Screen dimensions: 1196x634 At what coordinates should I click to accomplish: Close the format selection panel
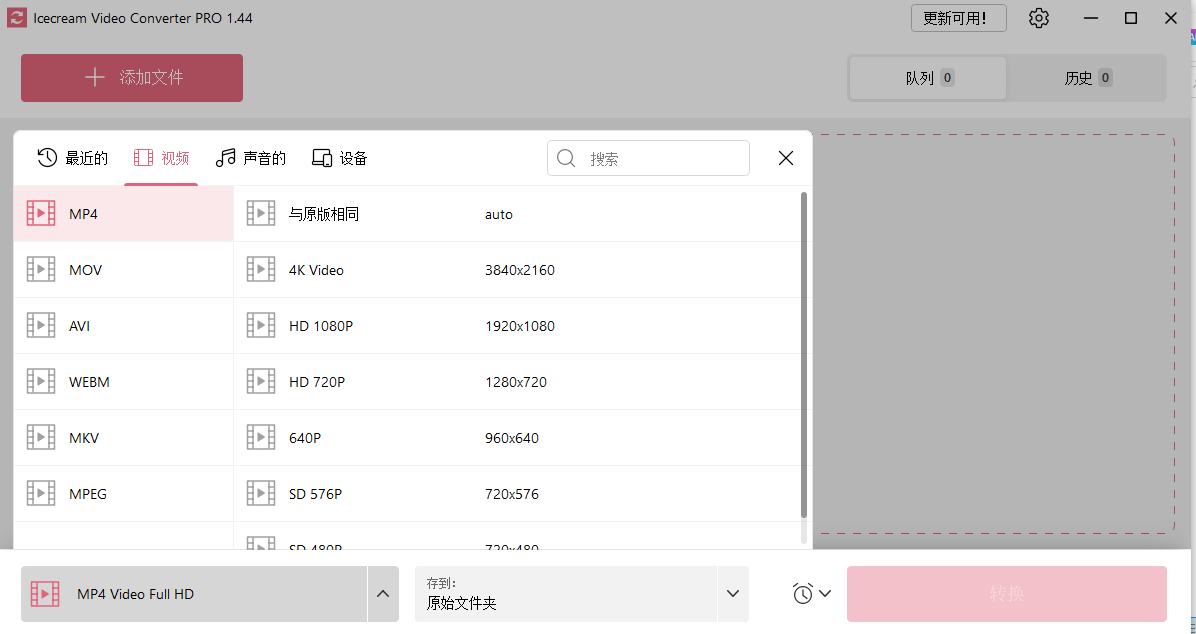coord(786,158)
